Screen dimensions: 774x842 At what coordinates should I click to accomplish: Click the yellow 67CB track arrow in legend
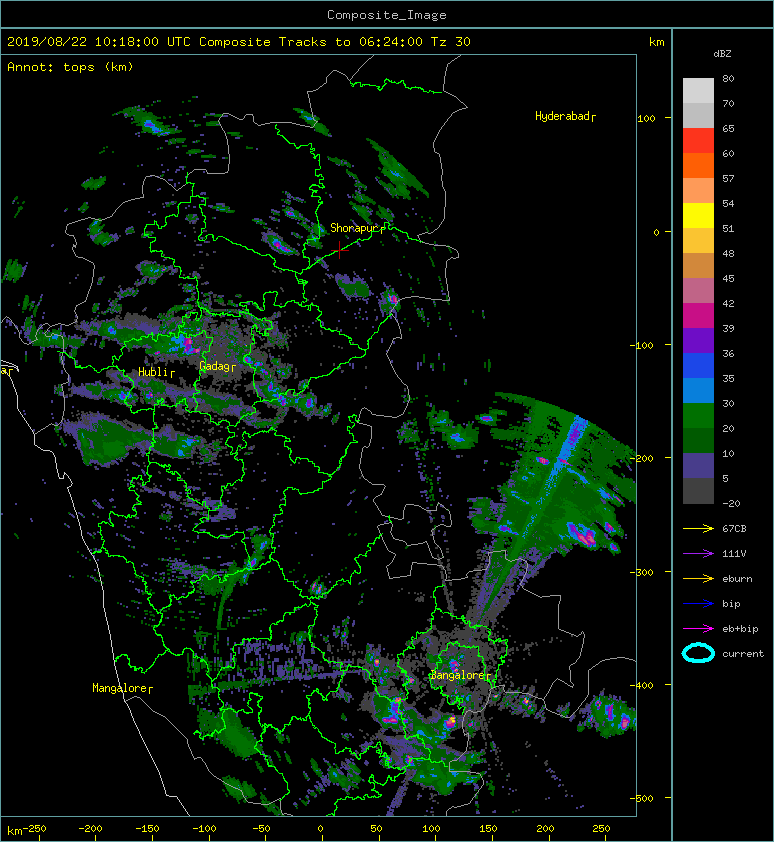click(x=698, y=529)
